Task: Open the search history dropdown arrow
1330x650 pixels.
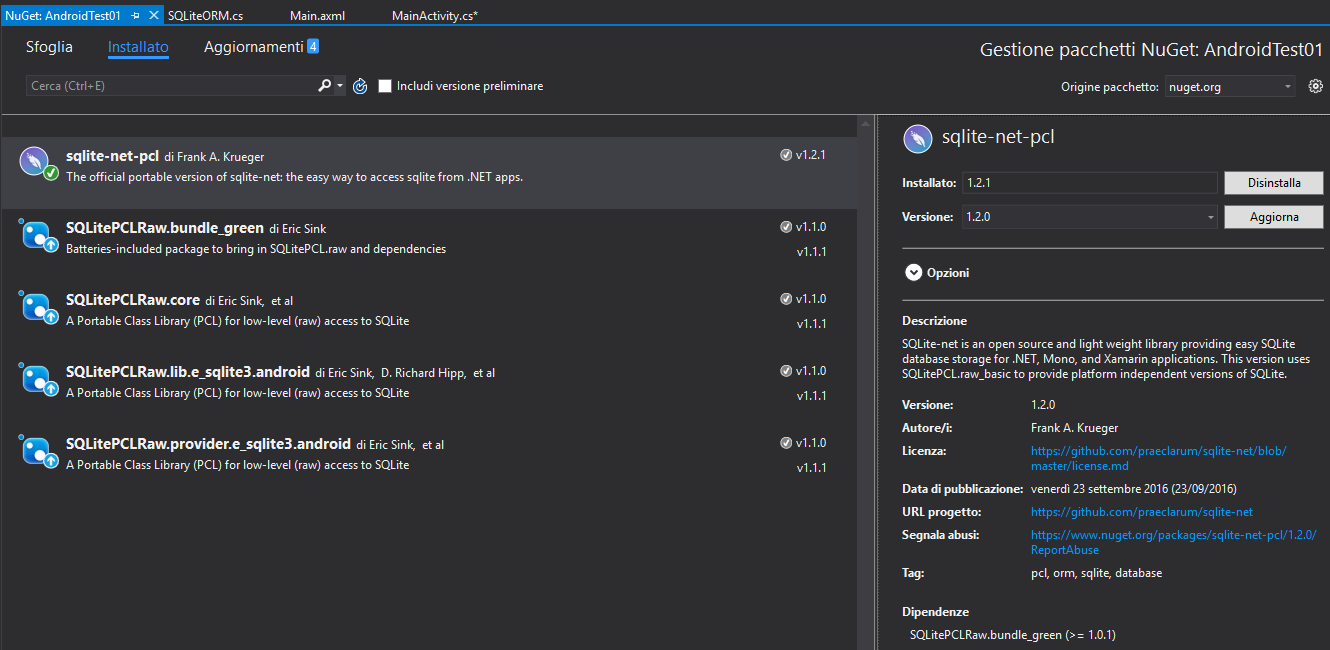Action: pos(340,86)
